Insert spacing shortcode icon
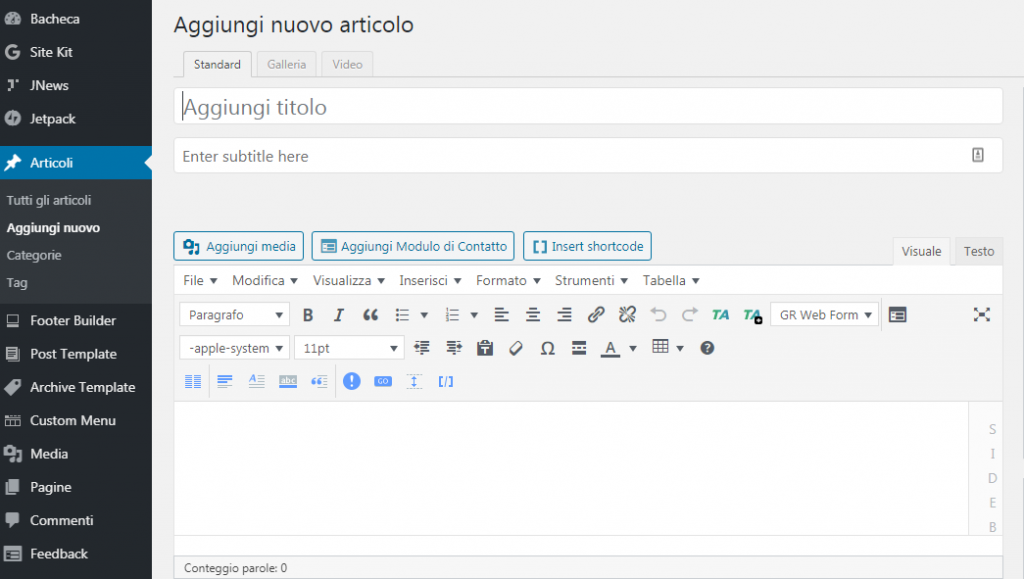Screen dimensions: 1024x579 pos(414,381)
